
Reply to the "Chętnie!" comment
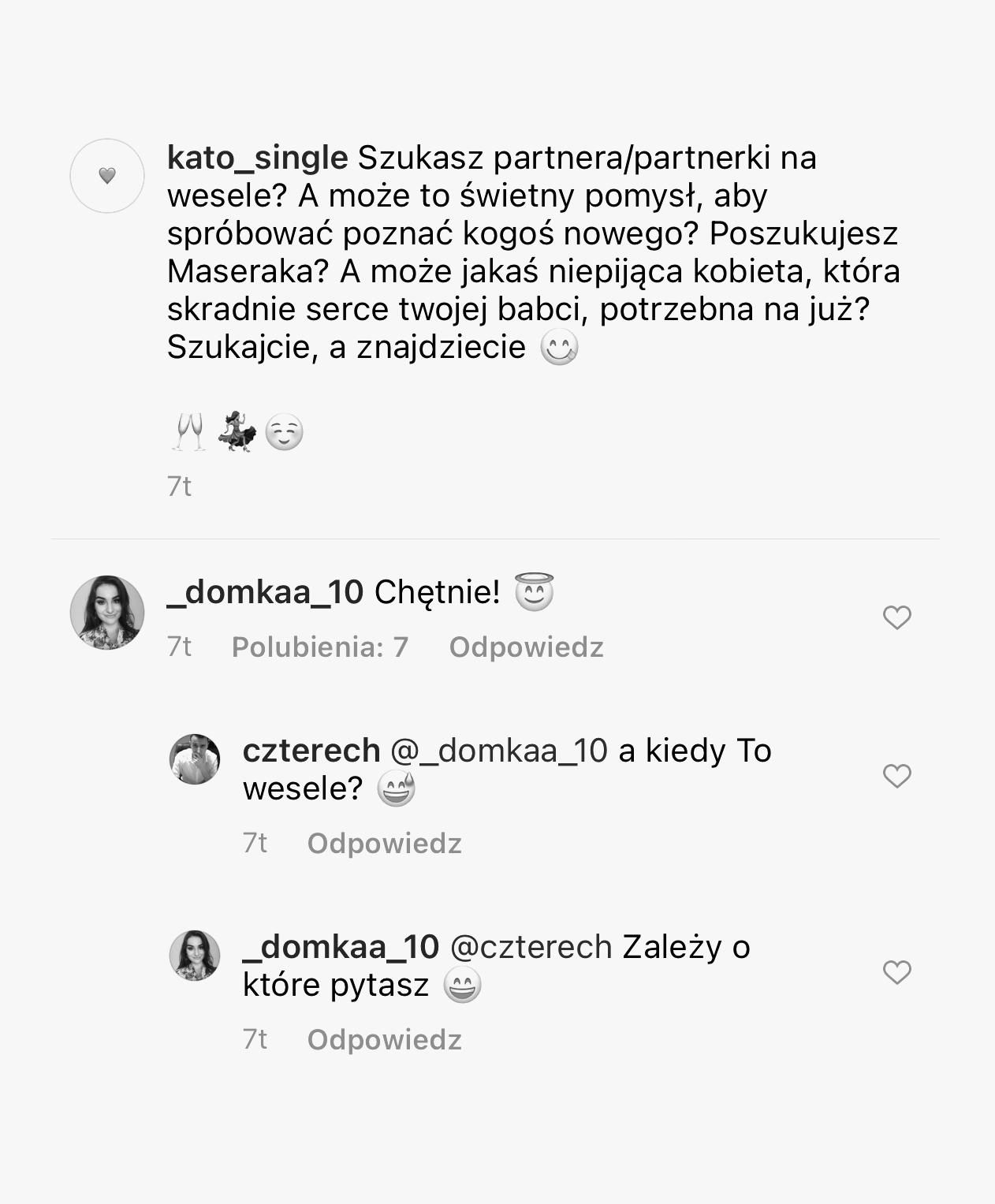click(x=526, y=647)
